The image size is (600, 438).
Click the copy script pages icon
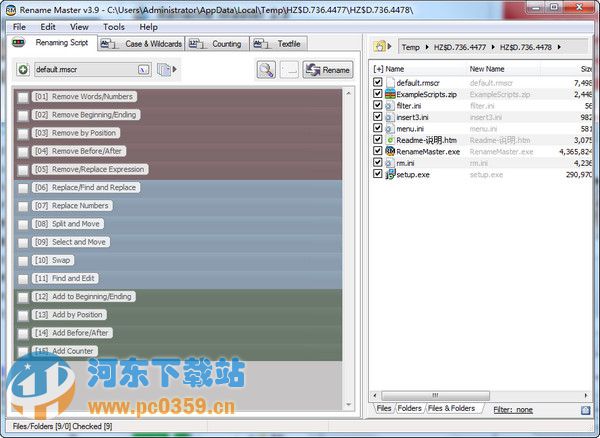click(164, 70)
